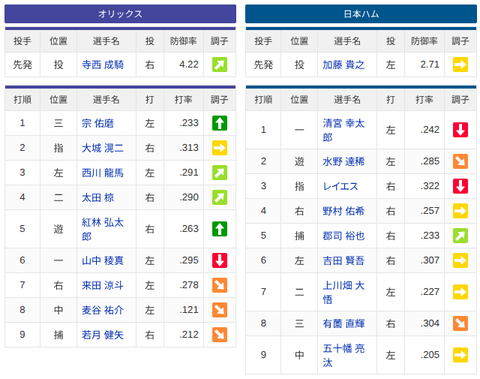This screenshot has height=379, width=480.
Task: Open player page for 野村 佑希
Action: click(x=344, y=211)
